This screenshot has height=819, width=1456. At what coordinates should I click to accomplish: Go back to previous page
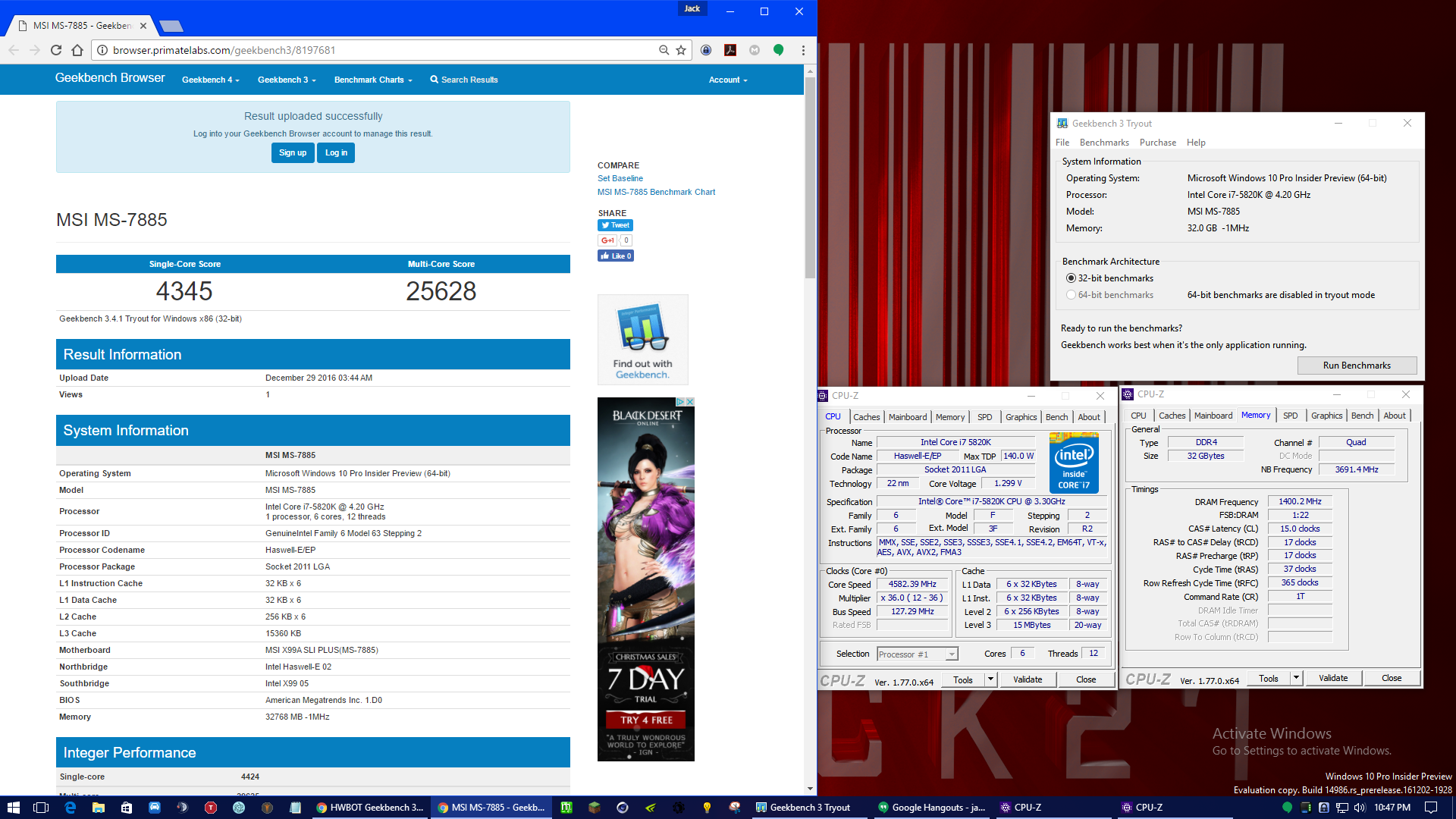(x=14, y=50)
